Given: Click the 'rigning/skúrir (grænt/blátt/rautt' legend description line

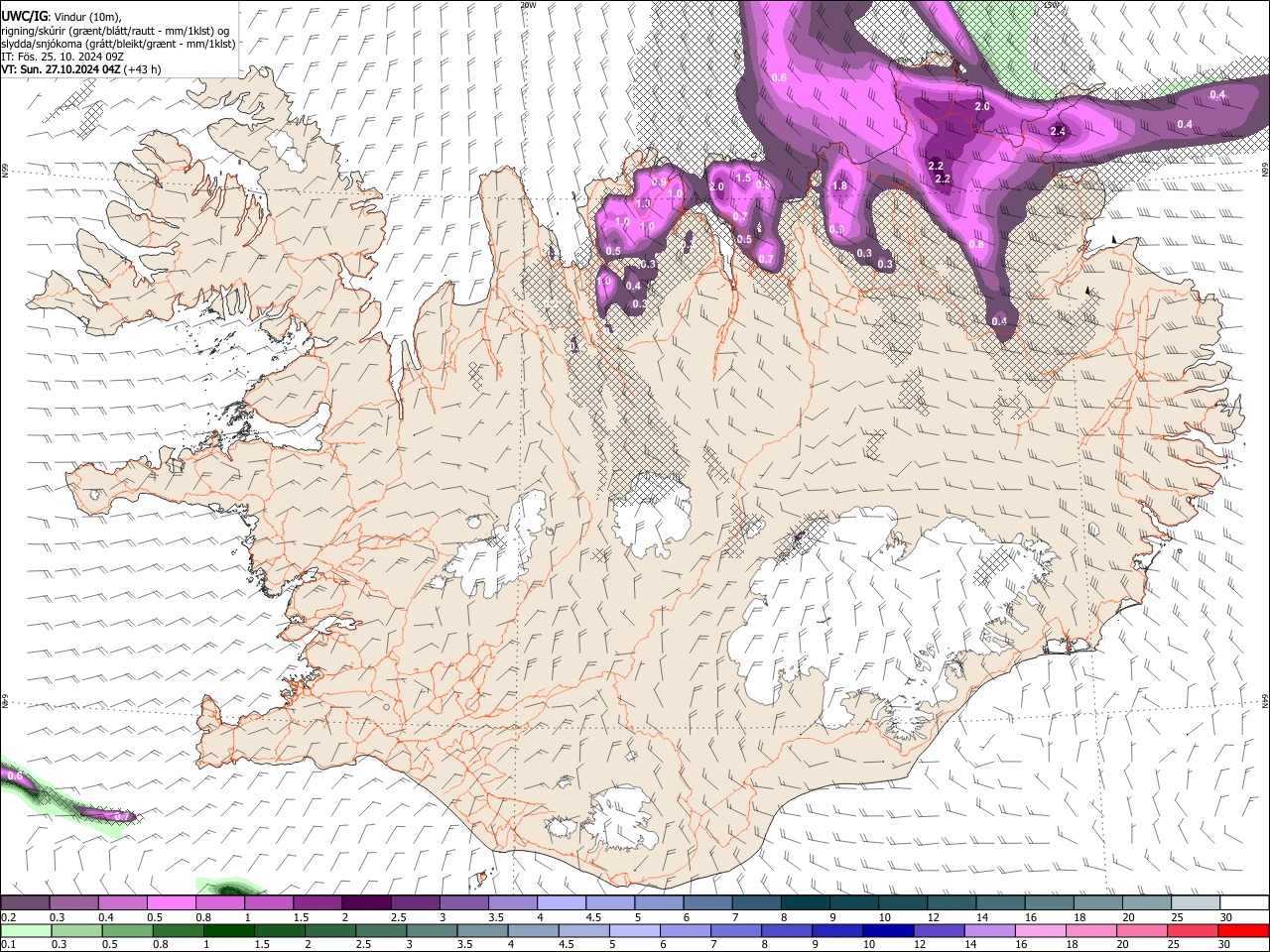Looking at the screenshot, I should point(115,31).
